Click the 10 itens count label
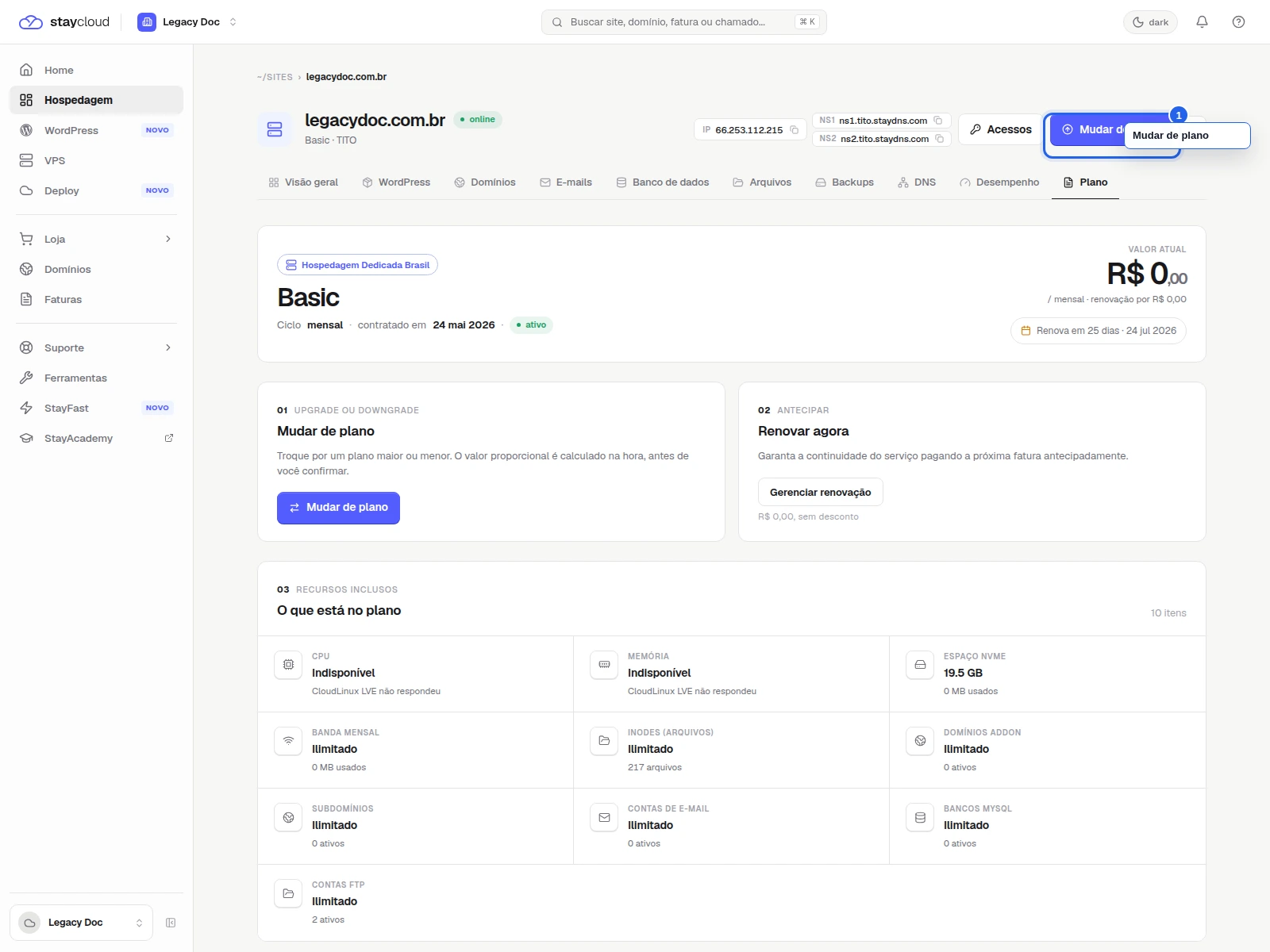 [x=1168, y=613]
